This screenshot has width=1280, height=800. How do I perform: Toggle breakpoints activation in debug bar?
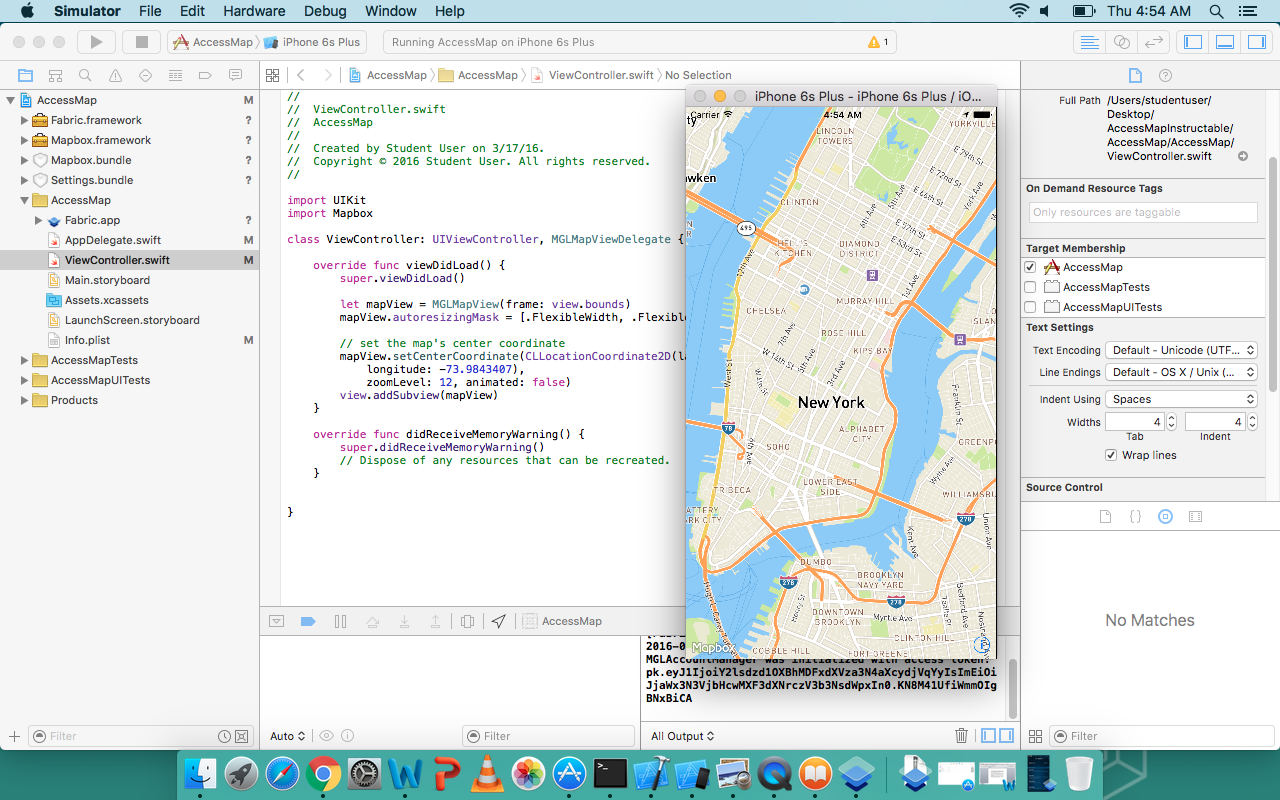click(308, 621)
